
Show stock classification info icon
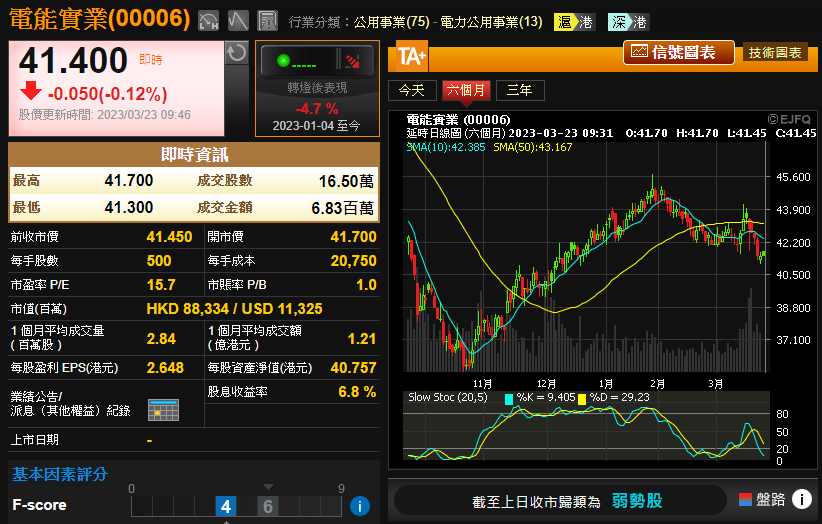pos(802,499)
